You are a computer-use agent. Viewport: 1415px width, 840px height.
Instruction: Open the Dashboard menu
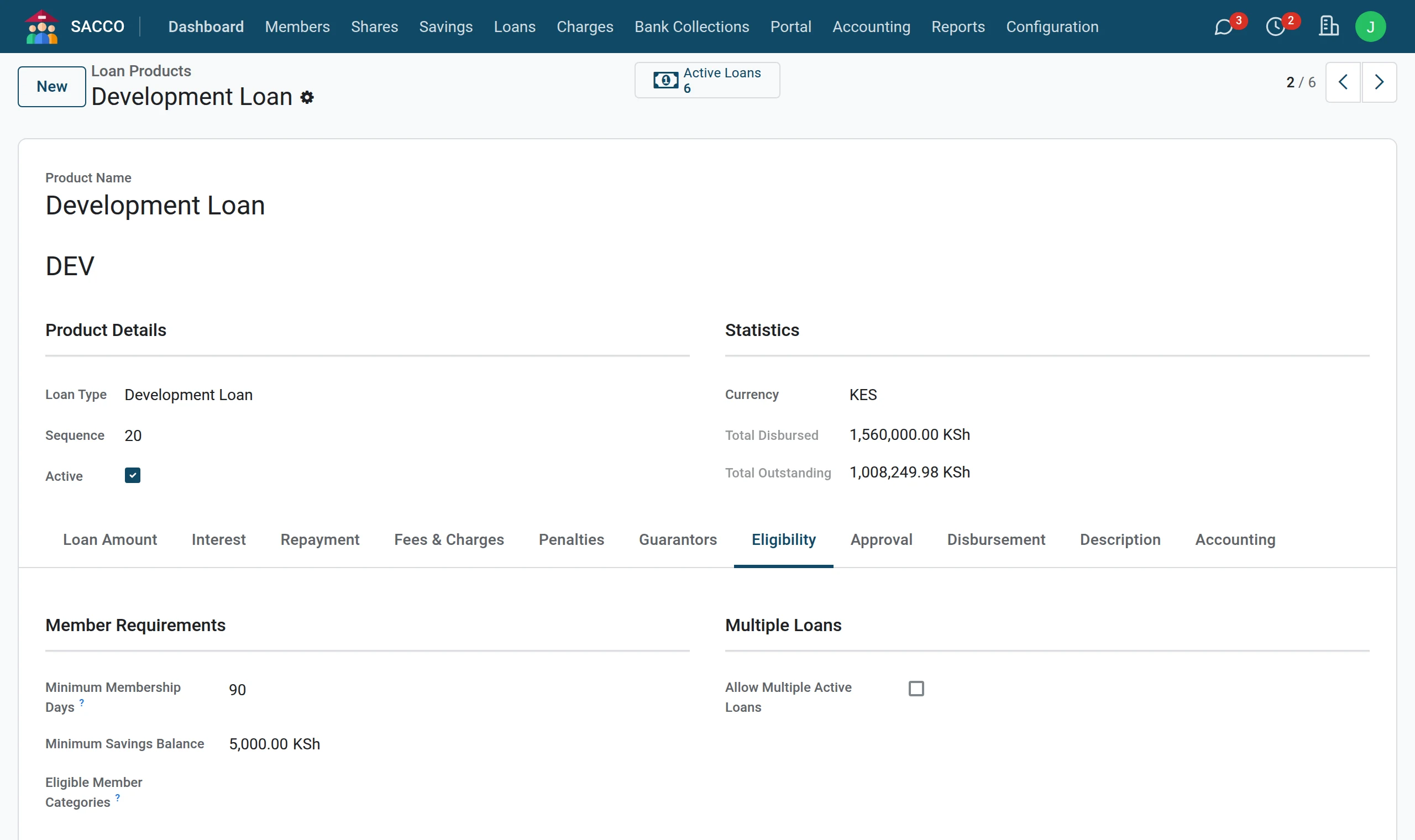click(x=206, y=27)
